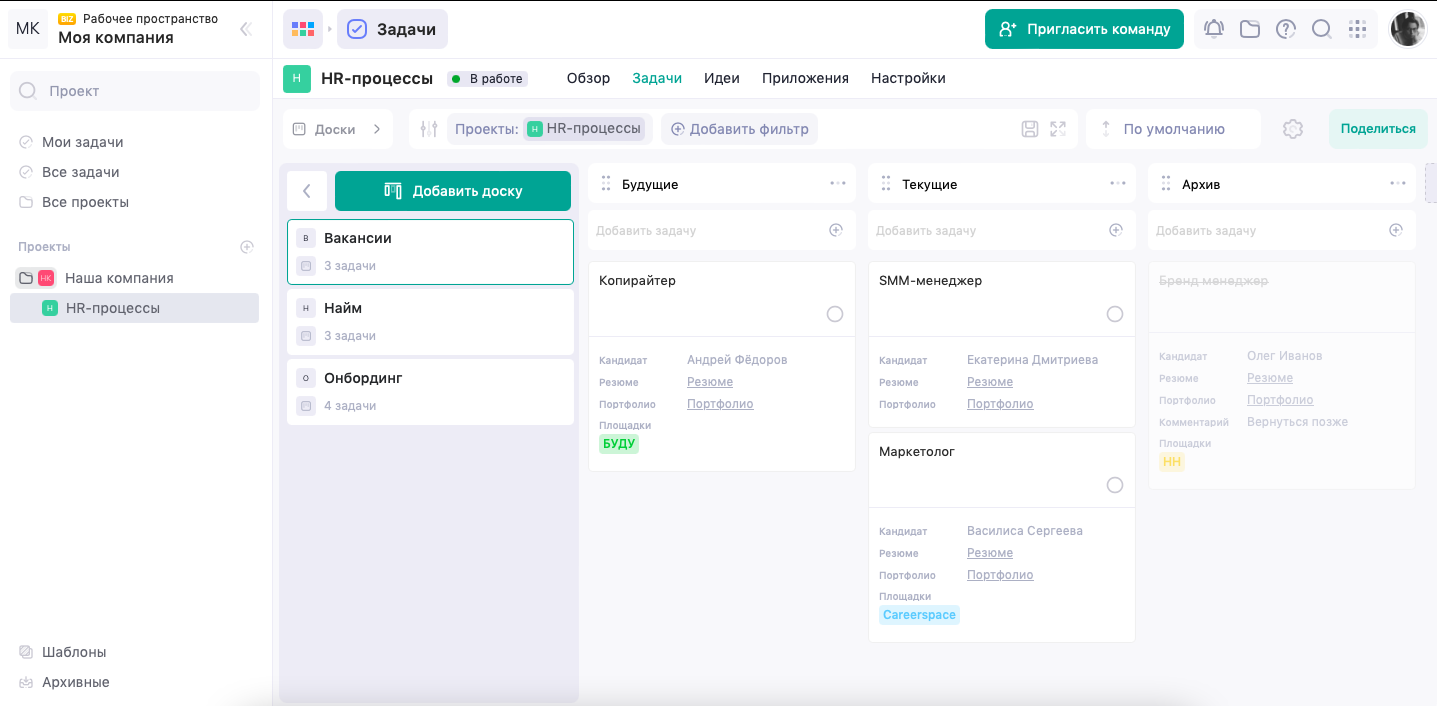
Task: Mark SMM-менеджер task as complete
Action: pos(1115,314)
